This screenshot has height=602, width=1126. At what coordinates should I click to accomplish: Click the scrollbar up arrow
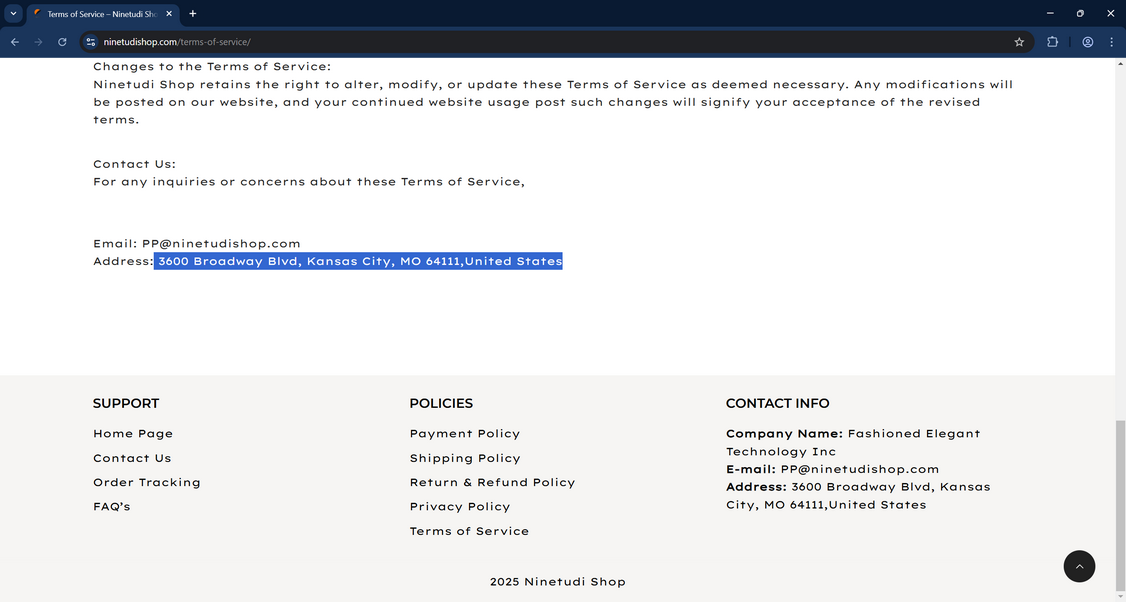pyautogui.click(x=1120, y=63)
